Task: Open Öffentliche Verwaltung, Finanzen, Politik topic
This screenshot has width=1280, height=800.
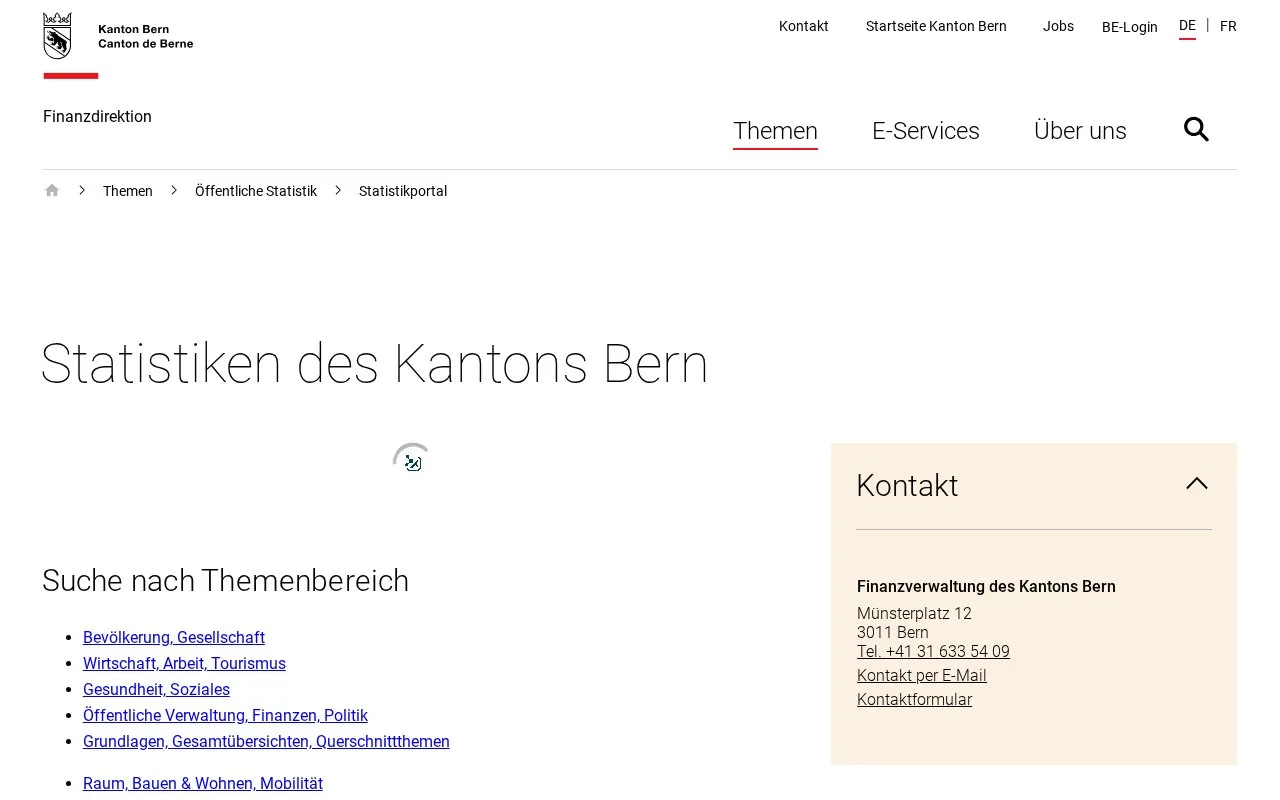Action: (x=225, y=715)
